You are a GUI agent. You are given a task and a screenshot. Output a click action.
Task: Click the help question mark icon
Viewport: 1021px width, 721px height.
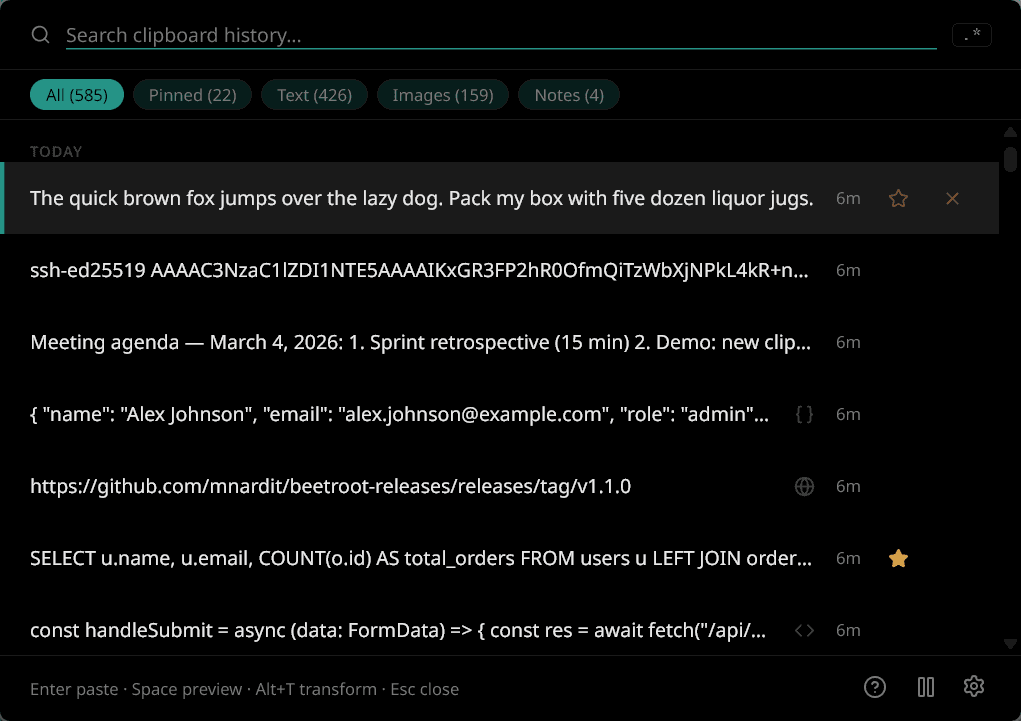point(875,687)
